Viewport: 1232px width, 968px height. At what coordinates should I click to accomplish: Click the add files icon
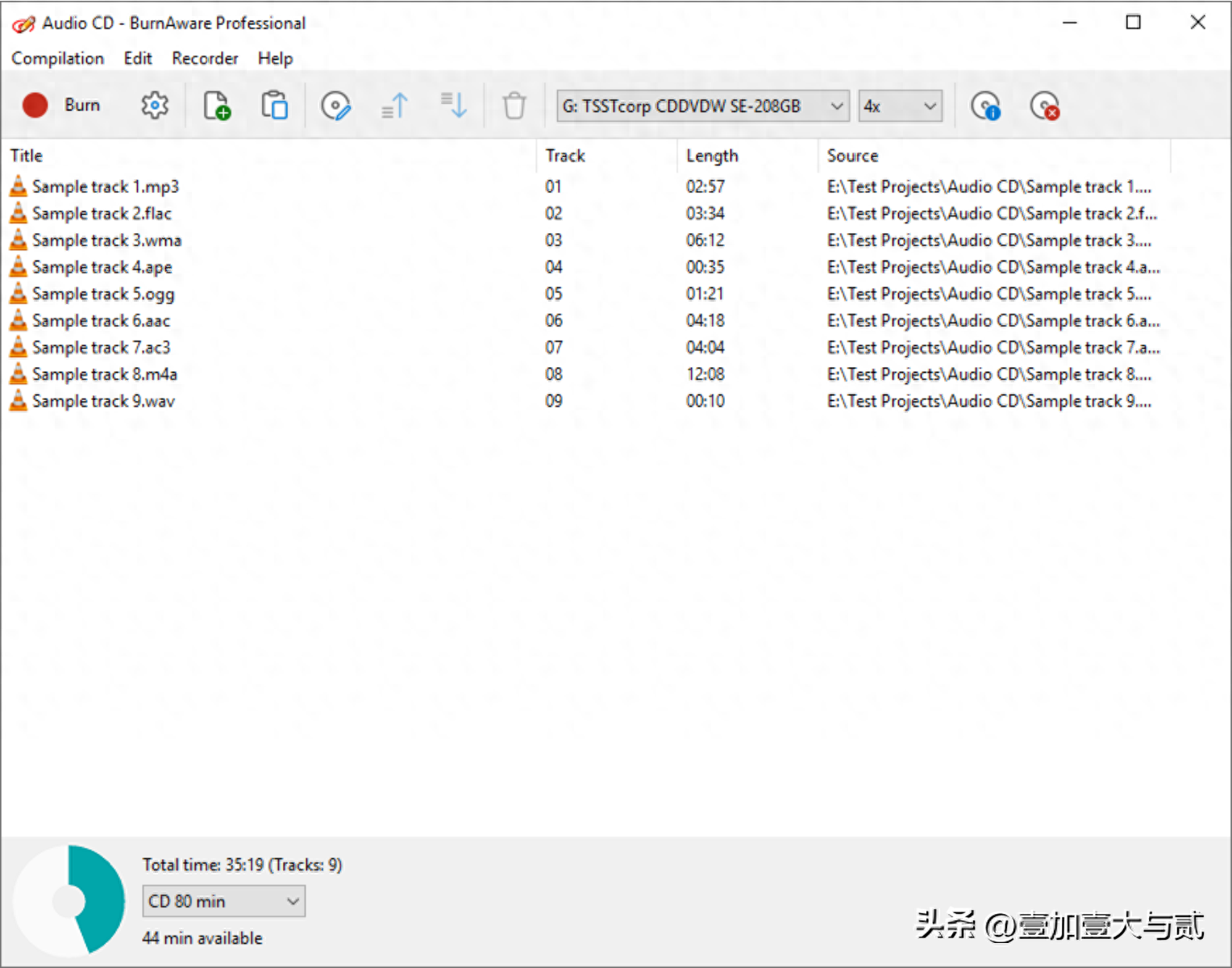216,106
